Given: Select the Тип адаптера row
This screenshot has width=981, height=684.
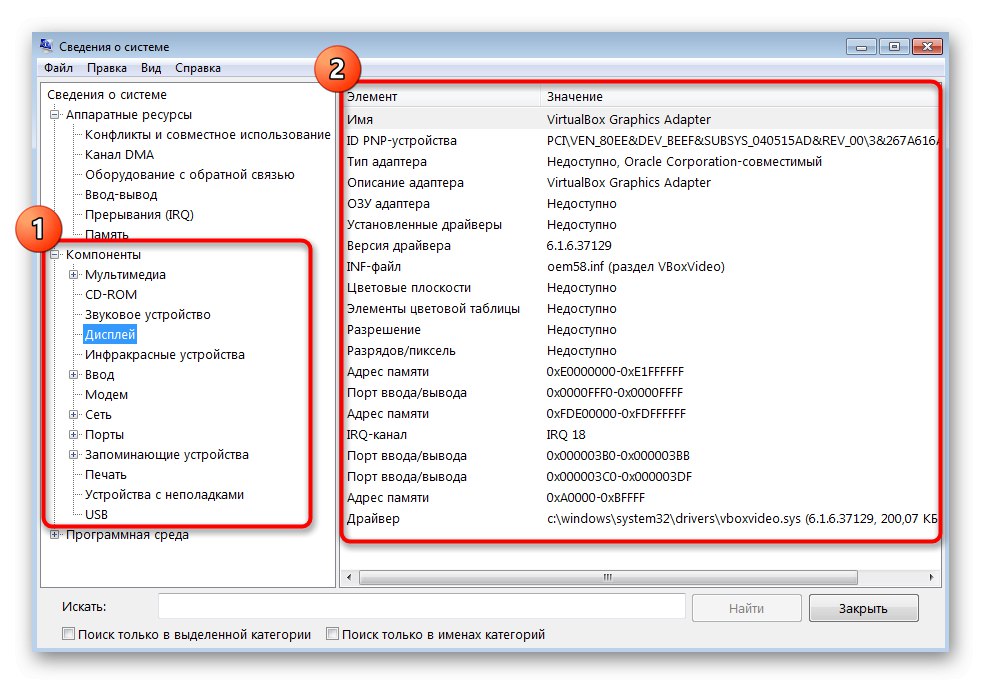Looking at the screenshot, I should (641, 161).
